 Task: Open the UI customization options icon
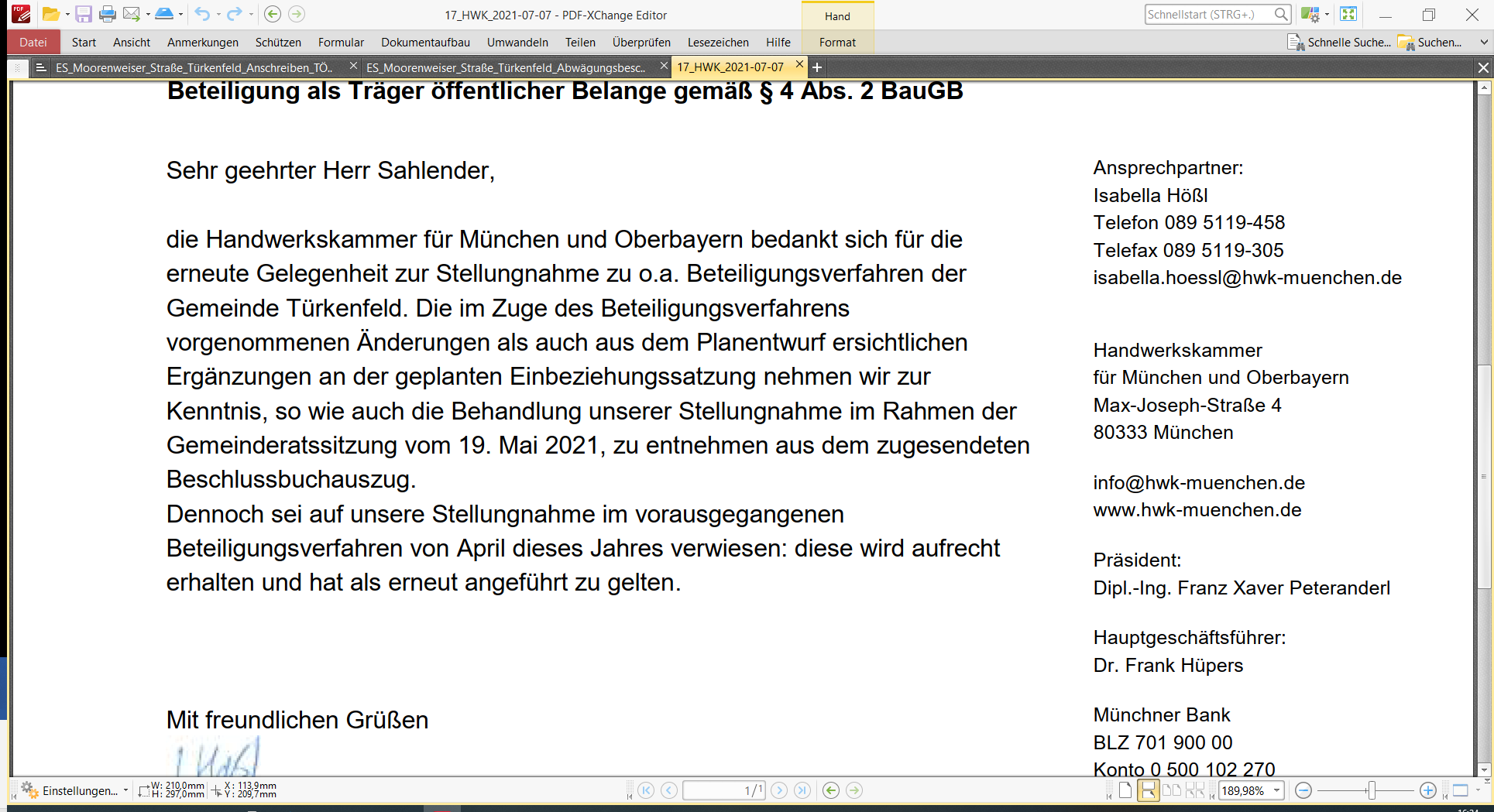coord(1310,14)
